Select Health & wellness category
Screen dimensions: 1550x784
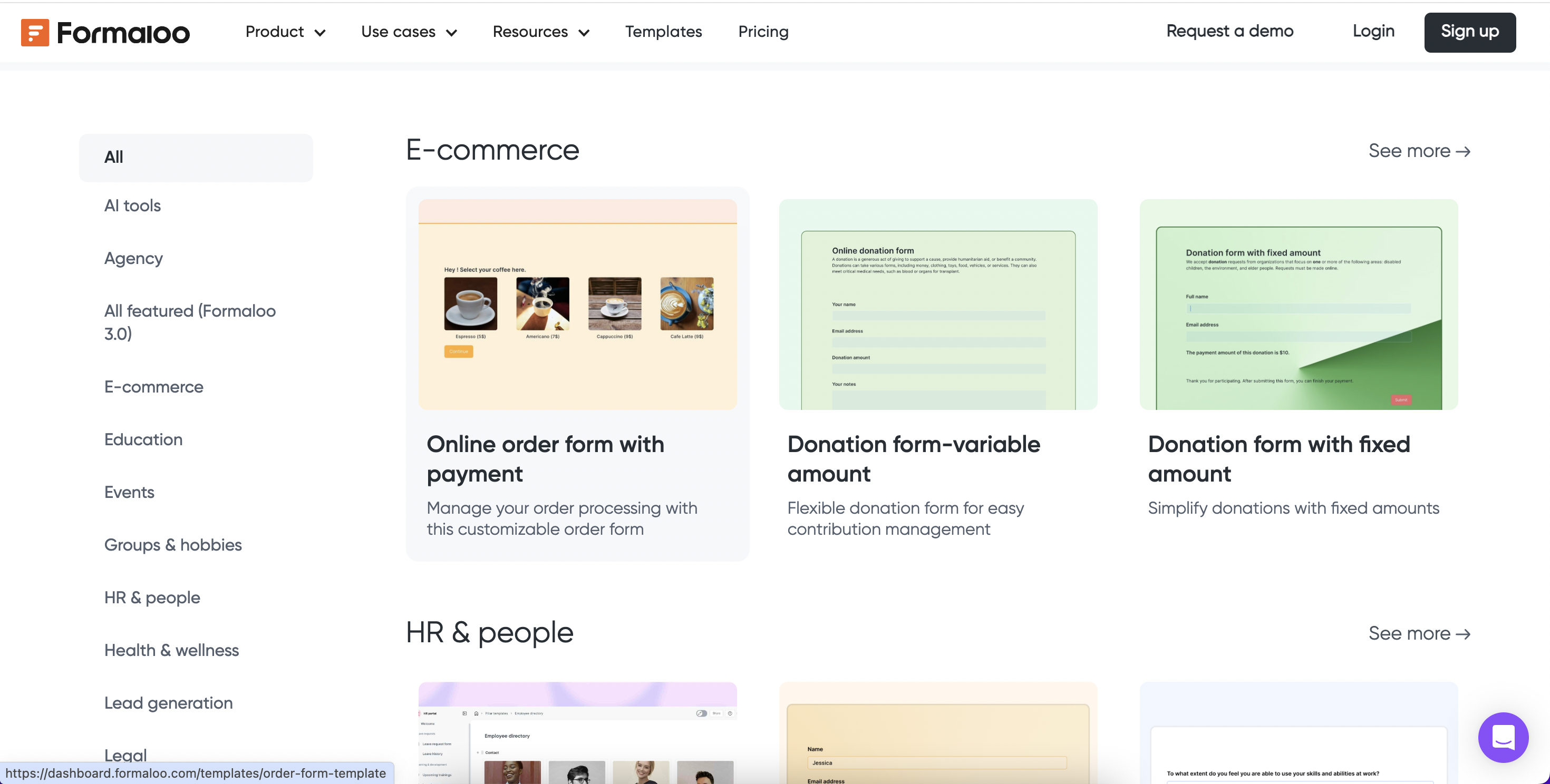coord(171,651)
